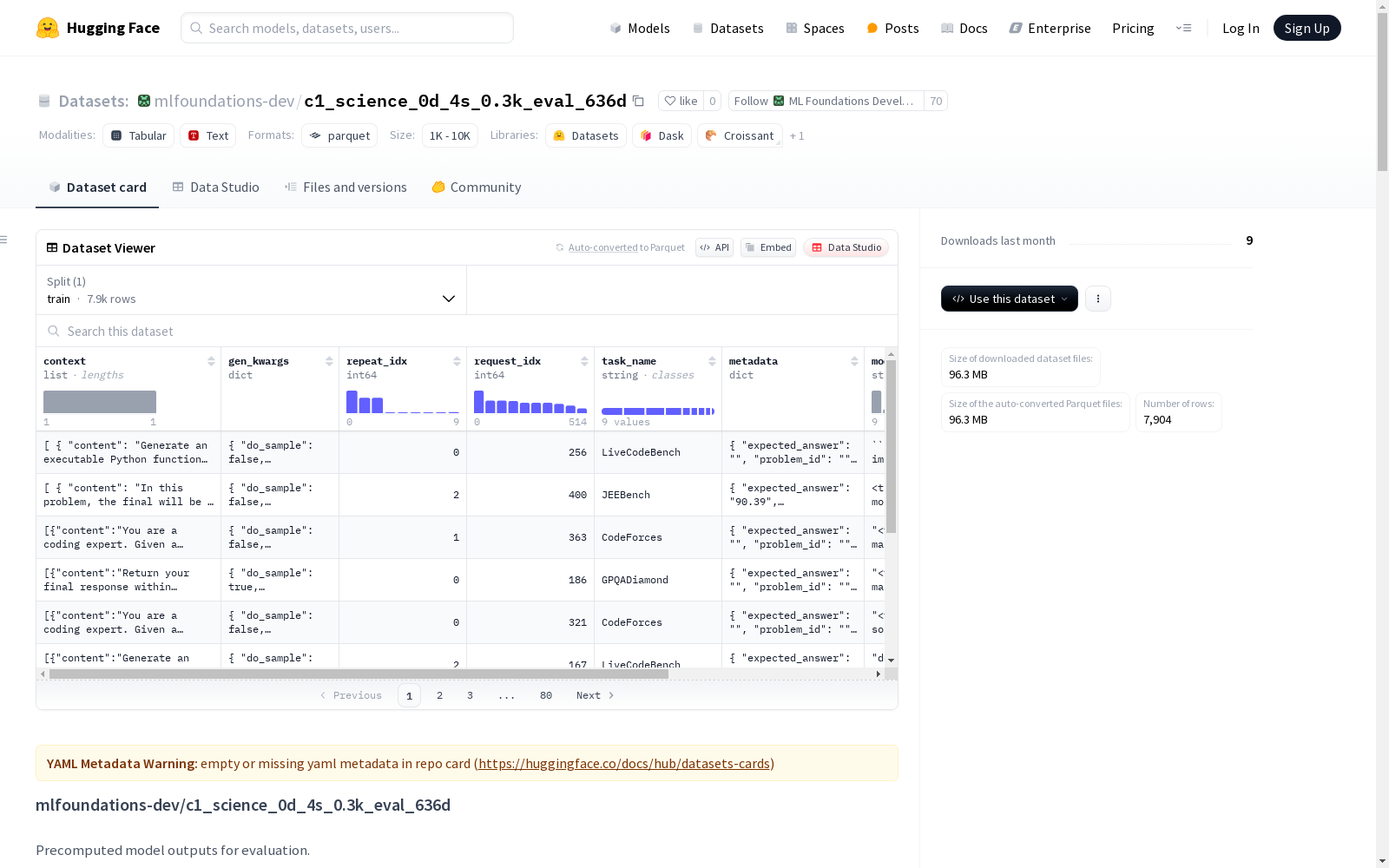Select the request_idx 256 cell
Screen dimensions: 1389x868
coord(530,452)
